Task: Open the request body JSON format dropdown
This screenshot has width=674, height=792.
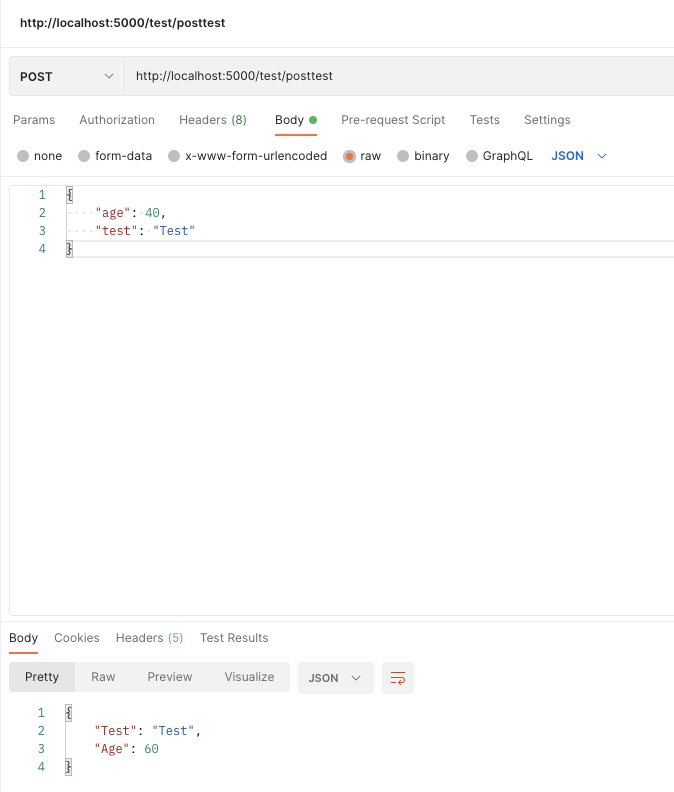Action: pyautogui.click(x=579, y=156)
